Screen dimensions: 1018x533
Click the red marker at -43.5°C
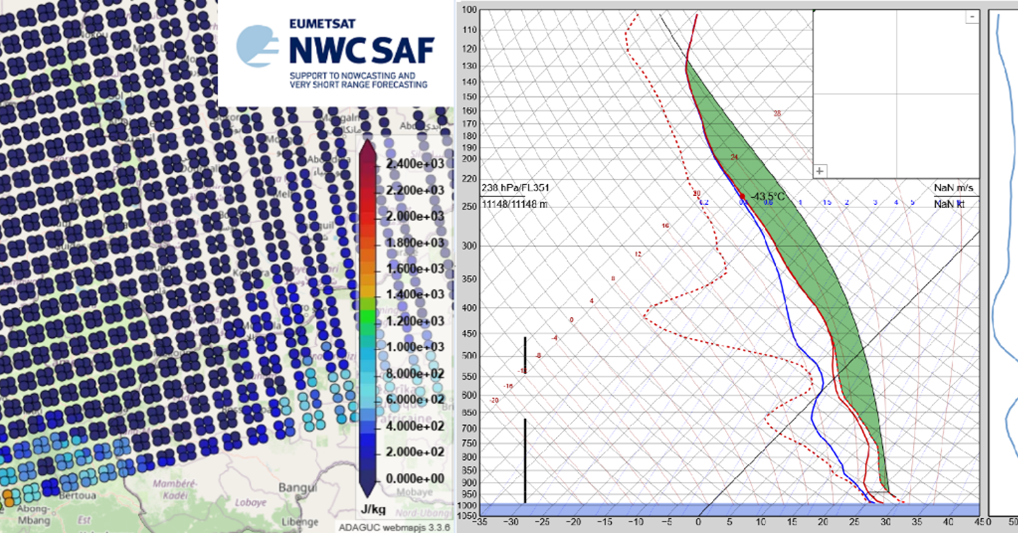[744, 197]
